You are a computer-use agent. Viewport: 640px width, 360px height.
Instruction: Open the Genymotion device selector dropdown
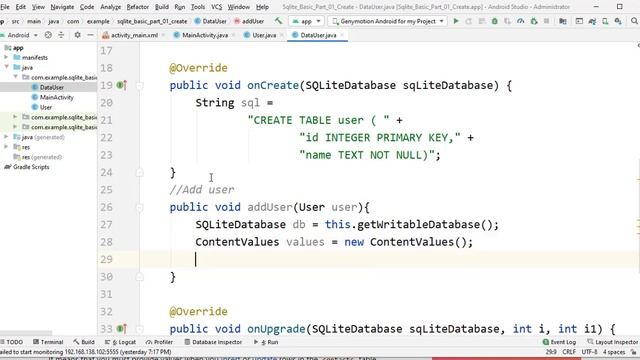pyautogui.click(x=387, y=21)
